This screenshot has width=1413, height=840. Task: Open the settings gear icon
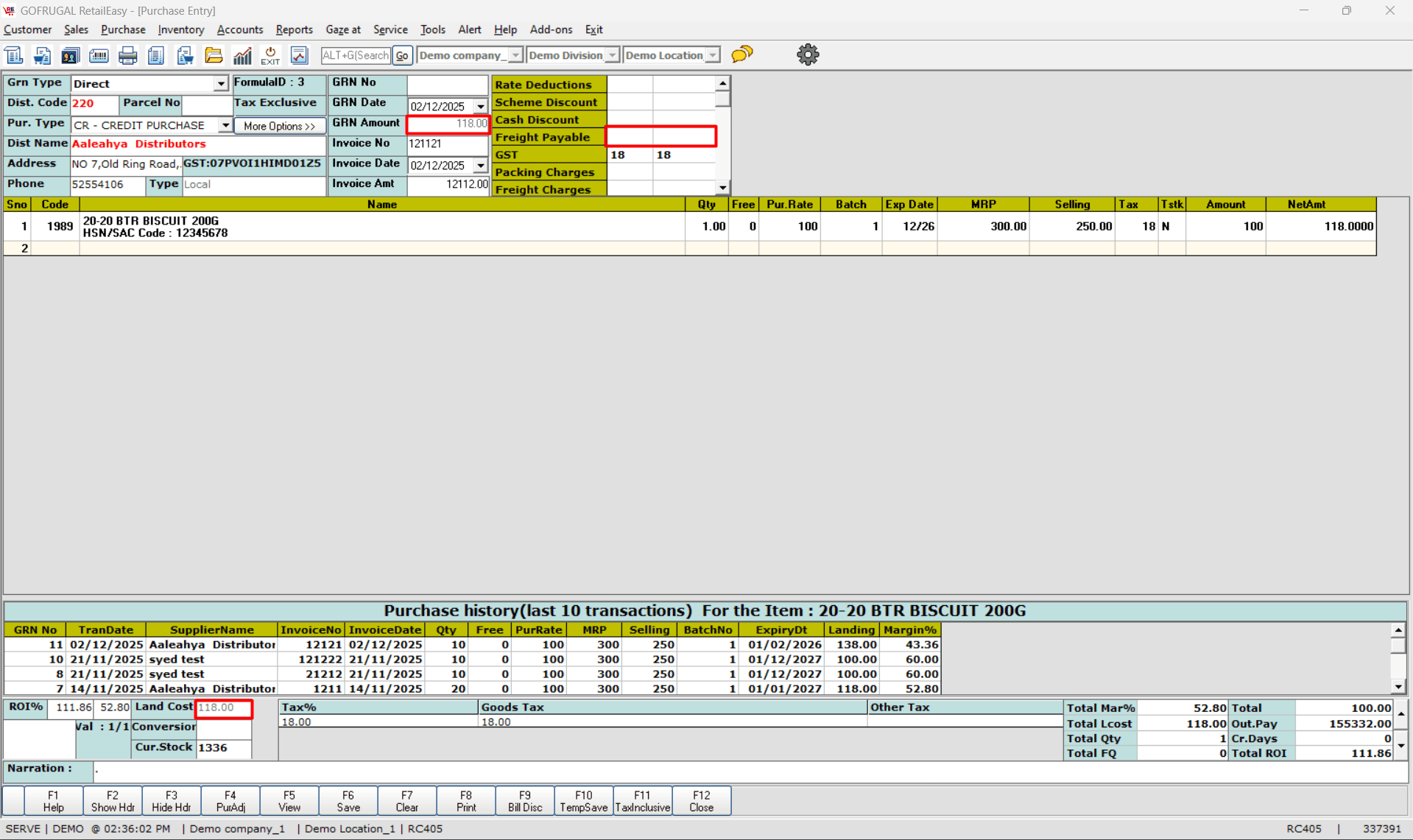tap(808, 54)
